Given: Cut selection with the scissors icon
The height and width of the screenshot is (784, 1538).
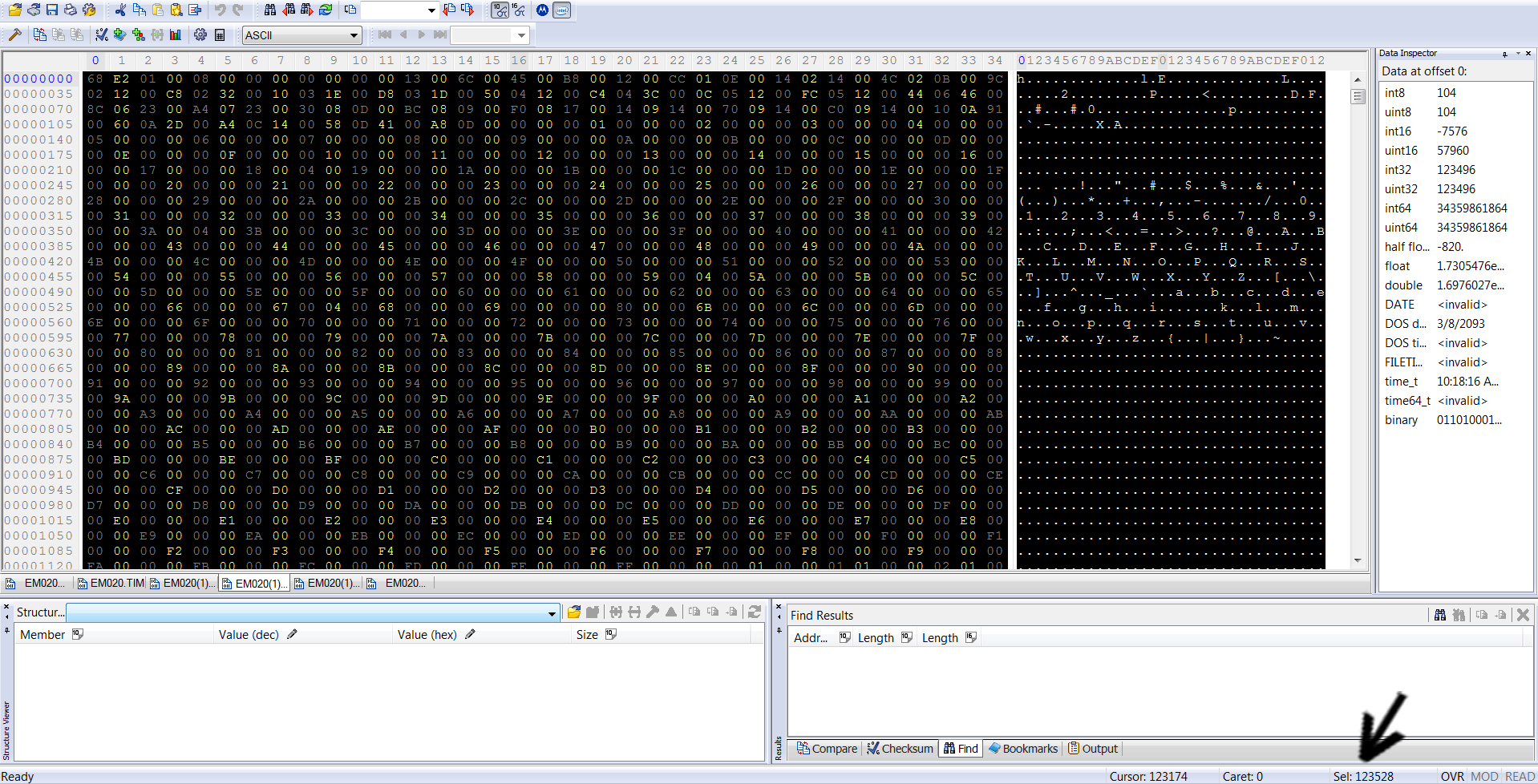Looking at the screenshot, I should pos(120,10).
